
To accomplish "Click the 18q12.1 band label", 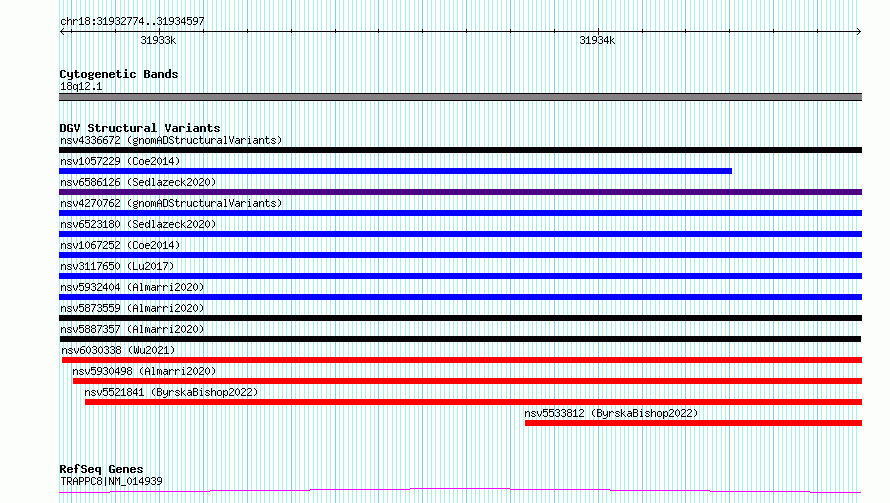I will [x=81, y=86].
